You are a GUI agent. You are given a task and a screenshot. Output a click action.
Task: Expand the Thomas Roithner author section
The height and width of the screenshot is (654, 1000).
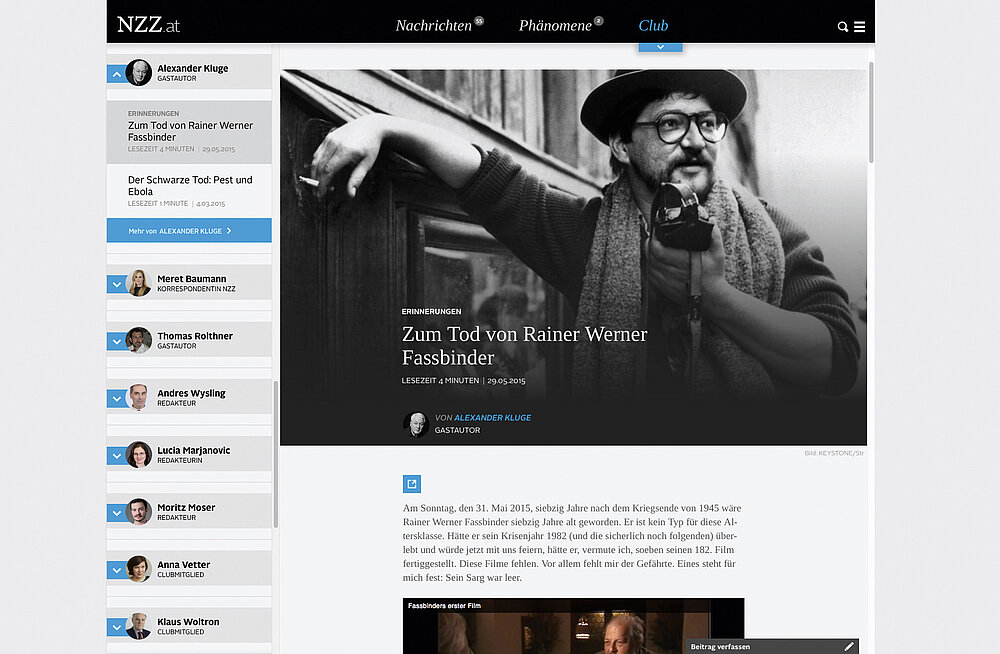tap(116, 341)
